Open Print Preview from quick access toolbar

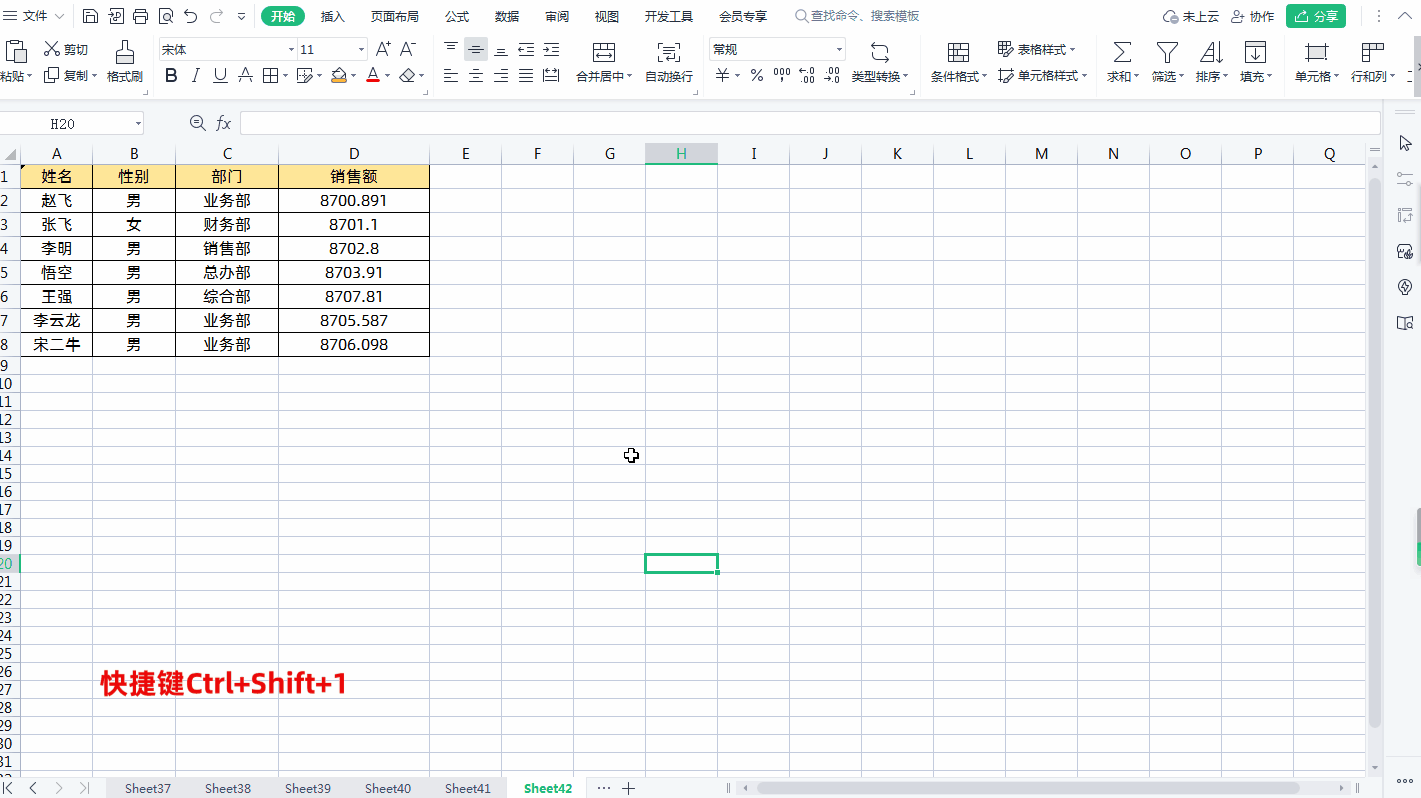[x=166, y=16]
